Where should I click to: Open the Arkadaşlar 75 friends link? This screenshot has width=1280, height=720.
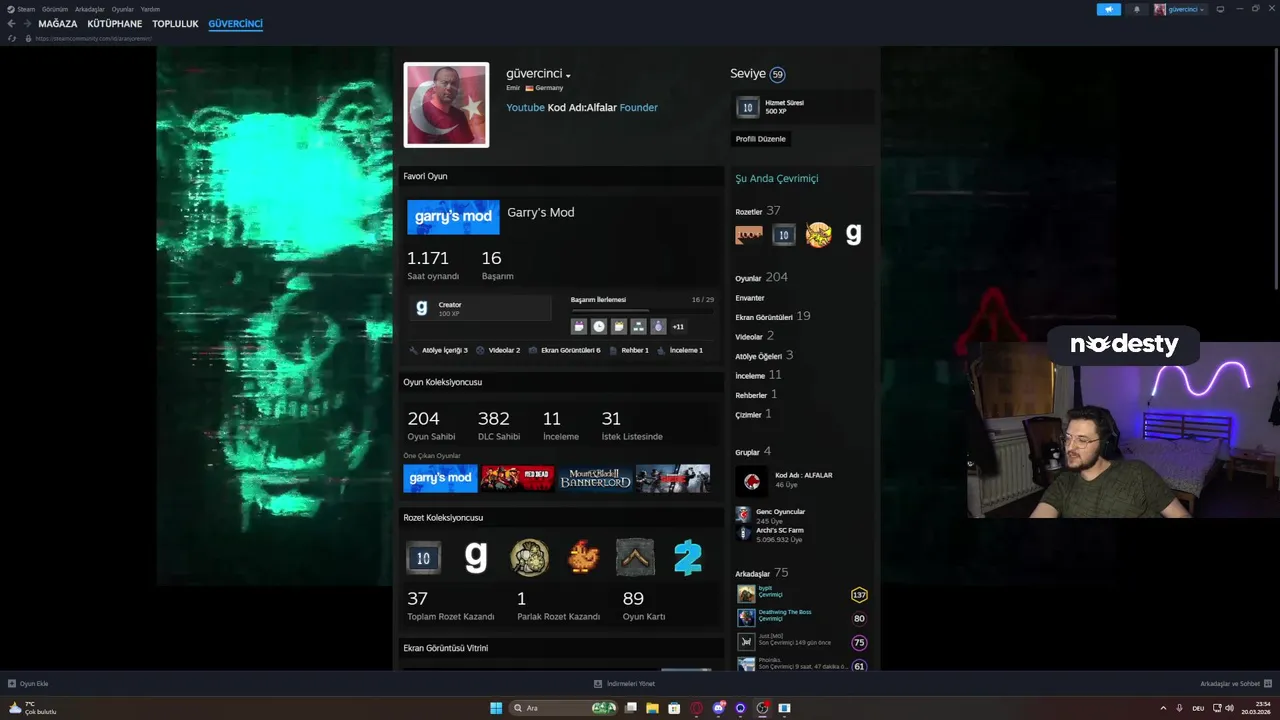click(x=762, y=573)
